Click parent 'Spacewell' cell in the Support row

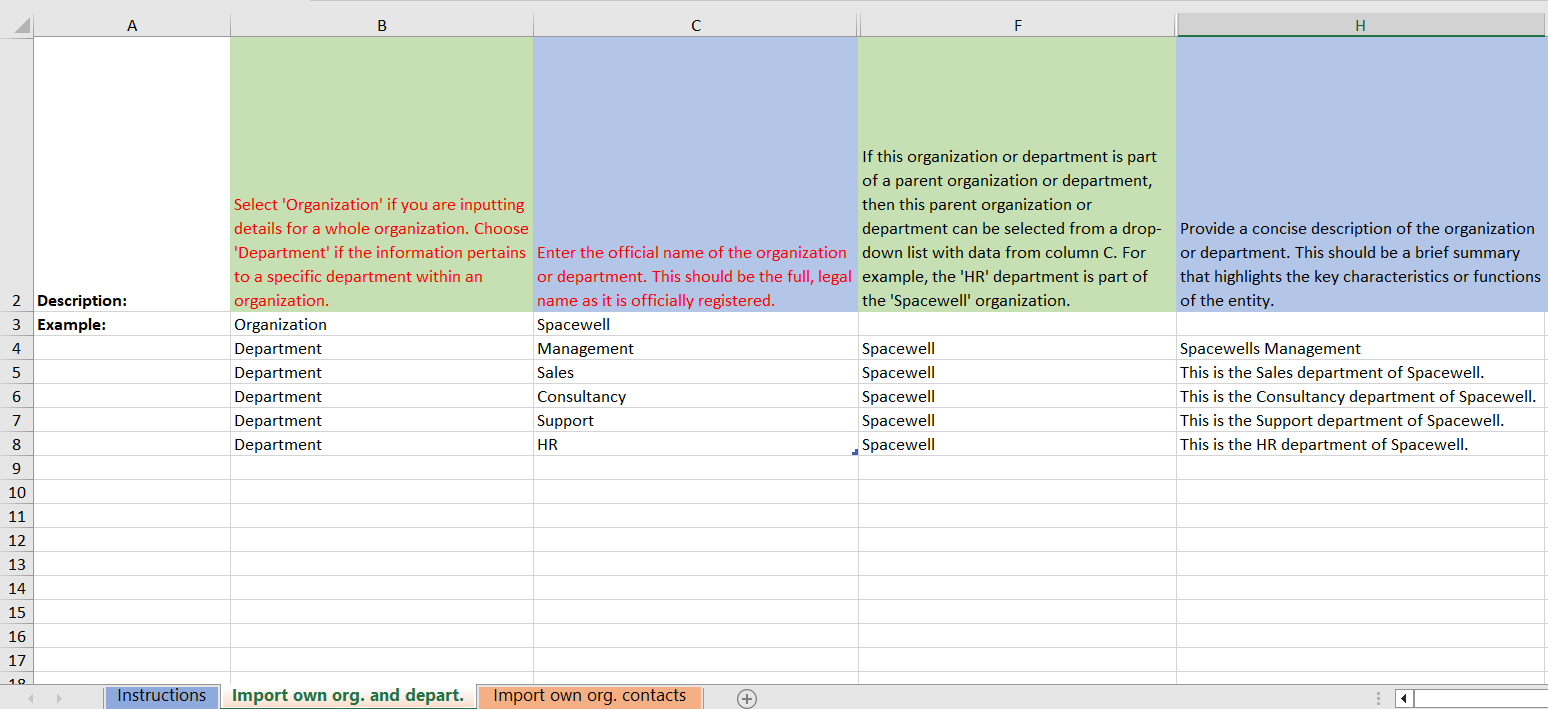(x=1018, y=420)
